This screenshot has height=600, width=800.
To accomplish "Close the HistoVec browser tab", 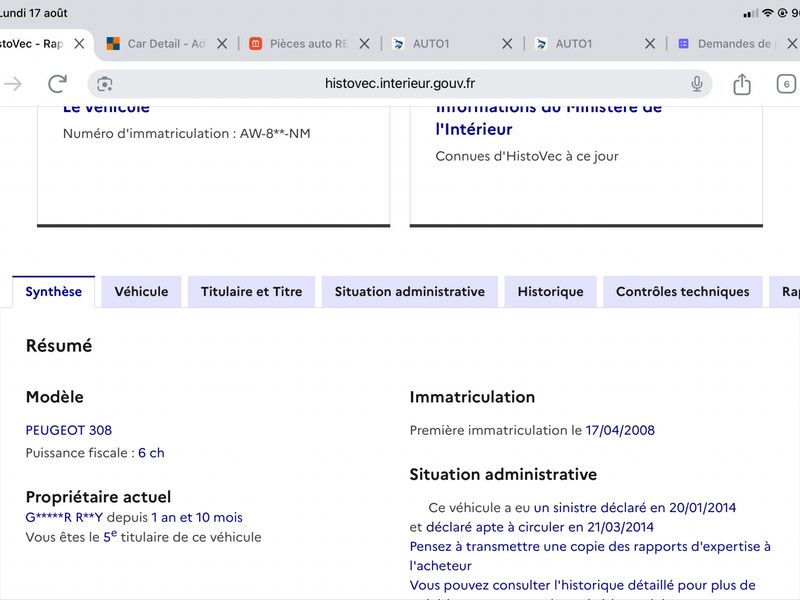I will point(79,44).
